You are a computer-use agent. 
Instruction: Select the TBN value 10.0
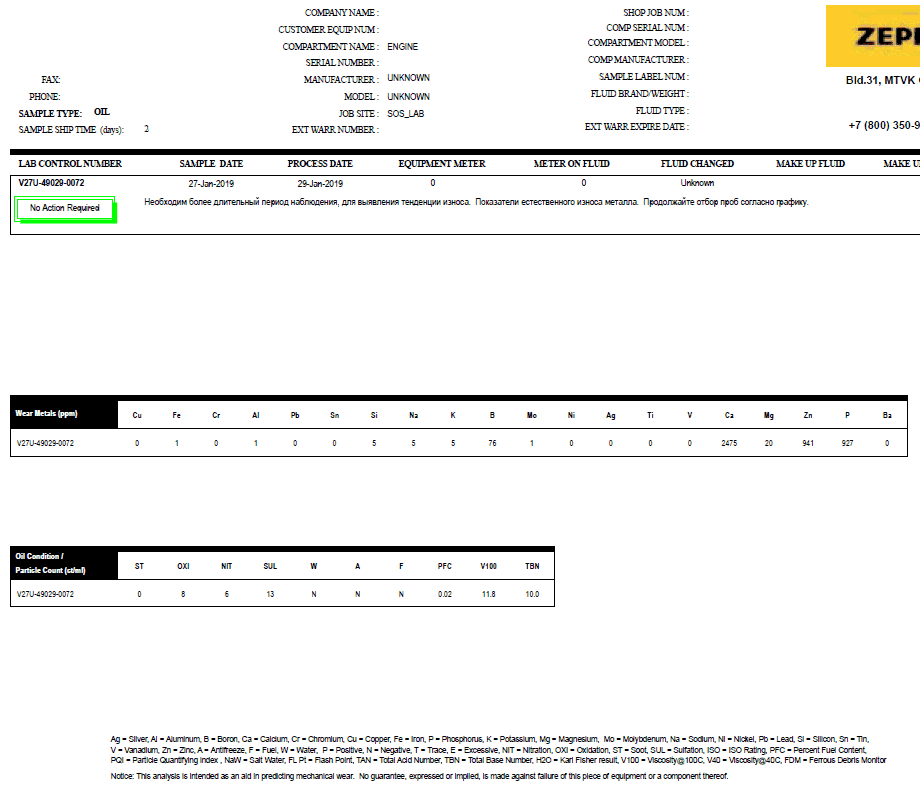click(532, 594)
